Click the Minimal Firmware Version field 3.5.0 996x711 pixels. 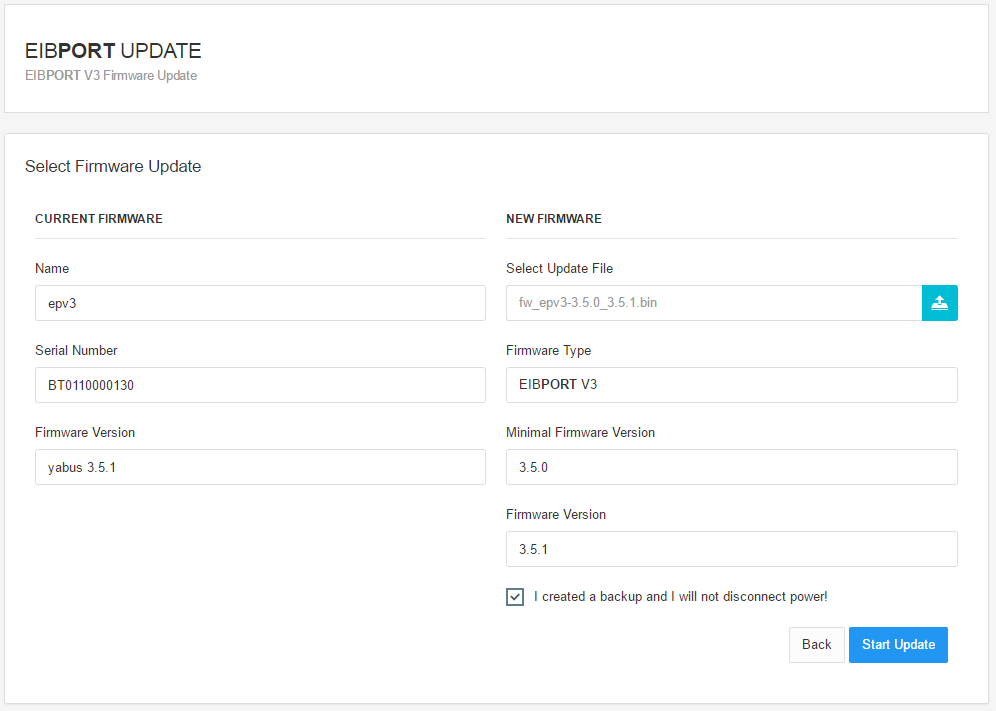point(731,467)
